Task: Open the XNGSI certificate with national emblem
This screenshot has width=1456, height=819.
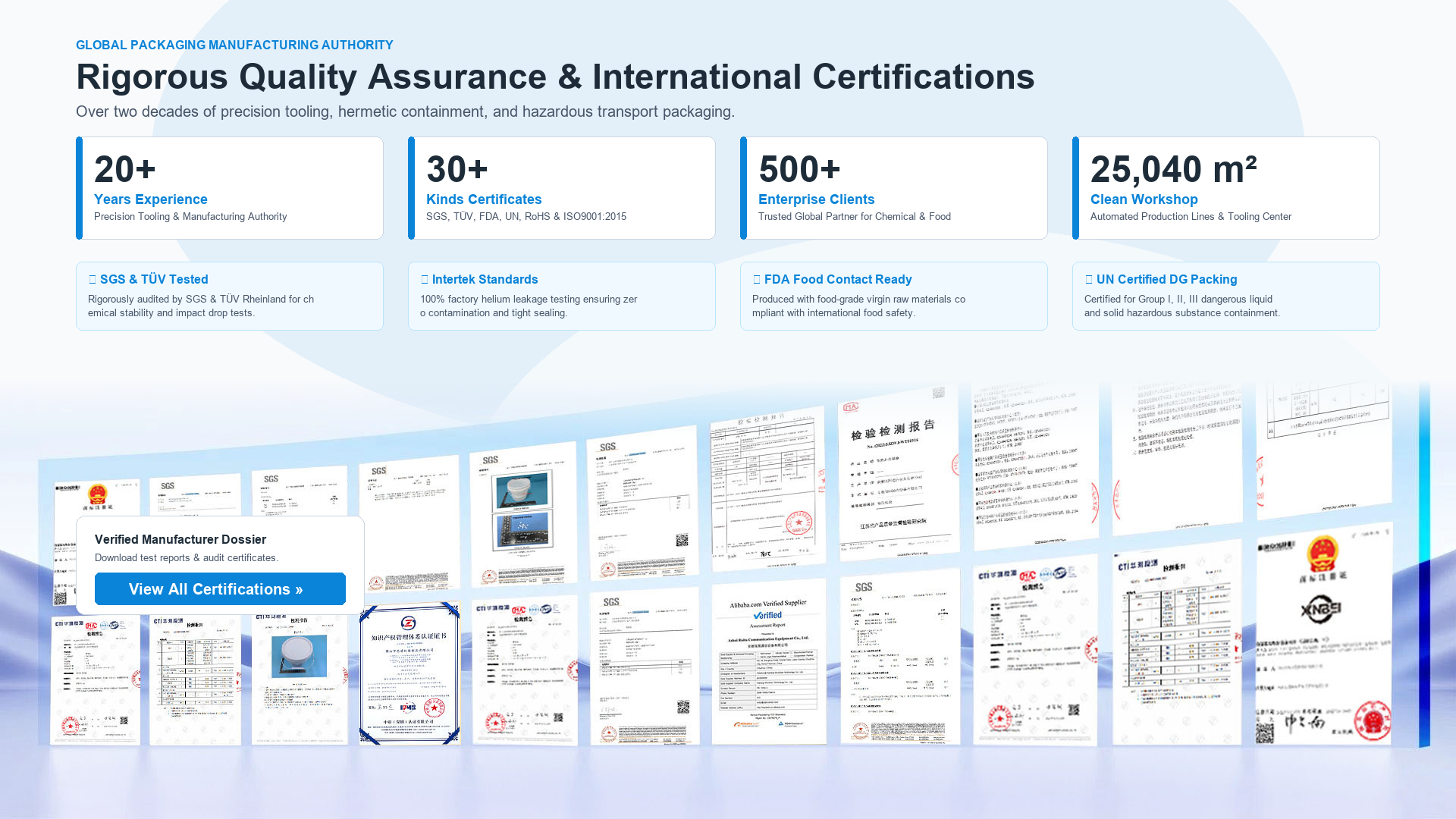Action: pyautogui.click(x=1324, y=635)
